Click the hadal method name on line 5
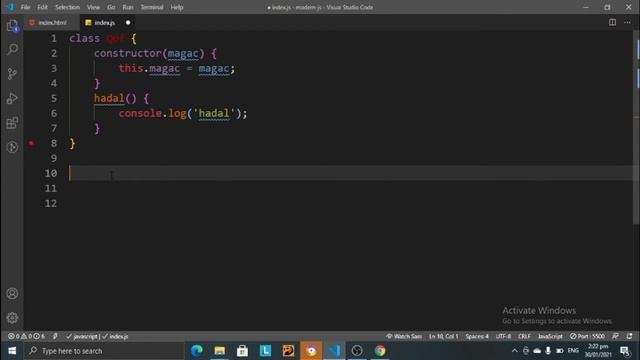 point(109,98)
